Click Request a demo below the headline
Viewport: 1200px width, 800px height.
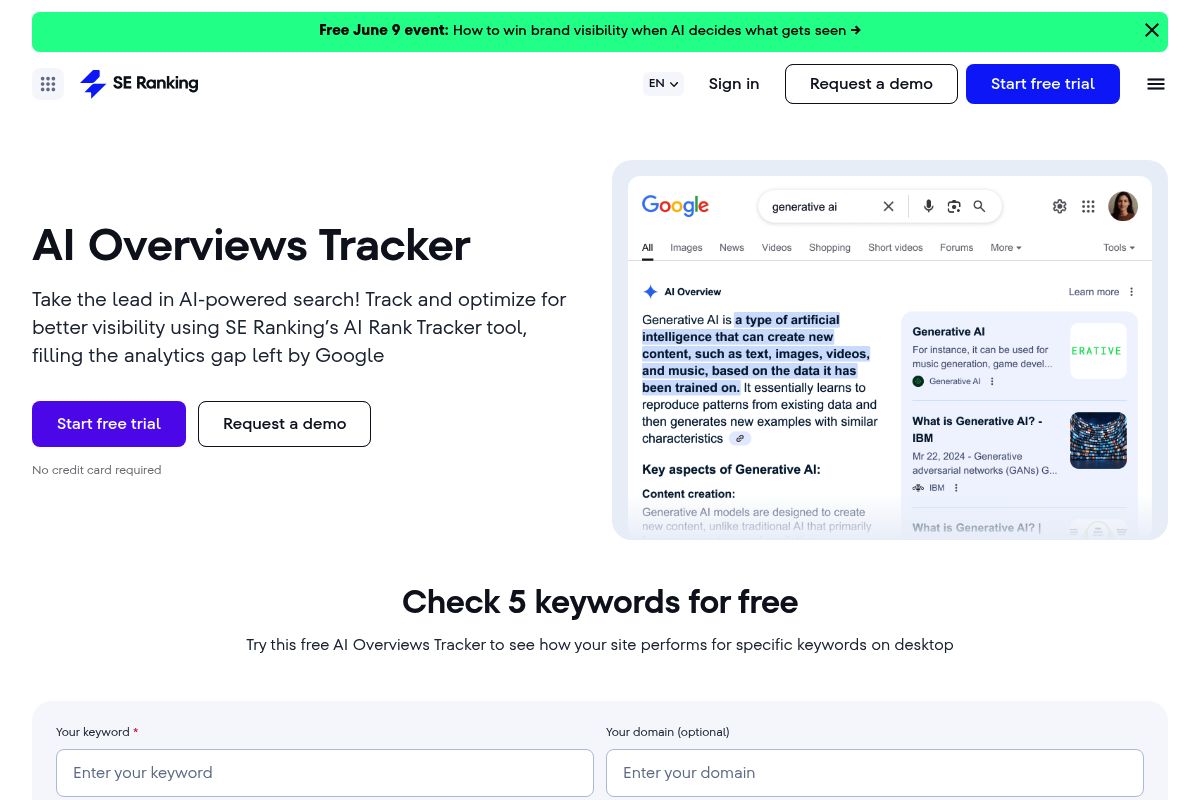[284, 424]
